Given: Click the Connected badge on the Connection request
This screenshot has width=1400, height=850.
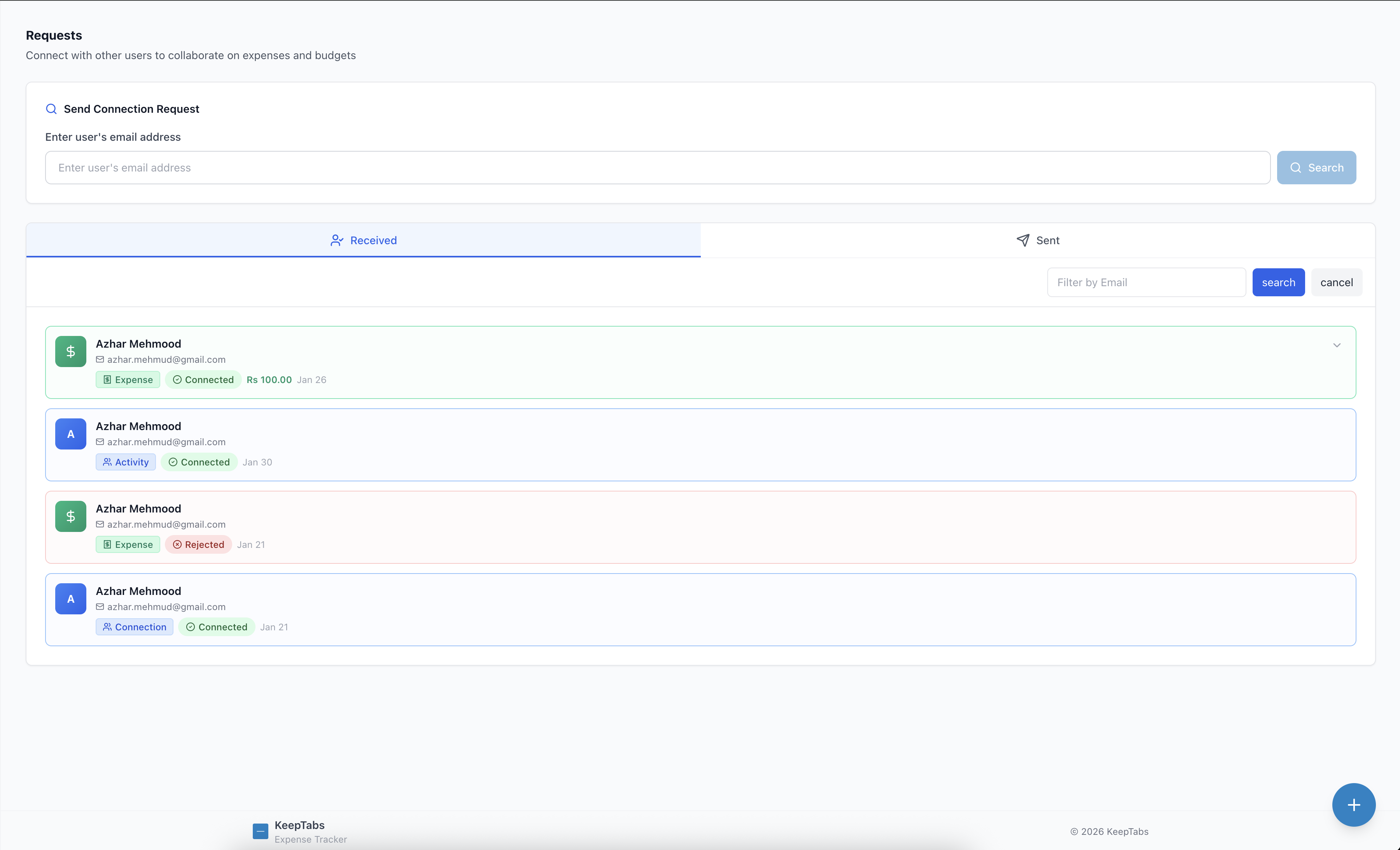Looking at the screenshot, I should 217,627.
